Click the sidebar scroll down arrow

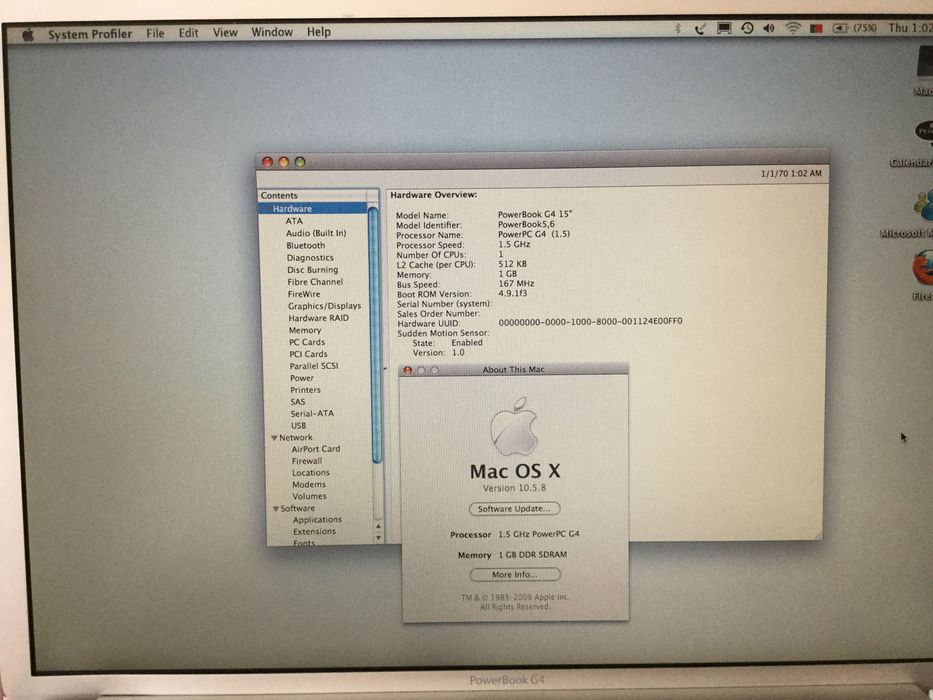point(379,538)
